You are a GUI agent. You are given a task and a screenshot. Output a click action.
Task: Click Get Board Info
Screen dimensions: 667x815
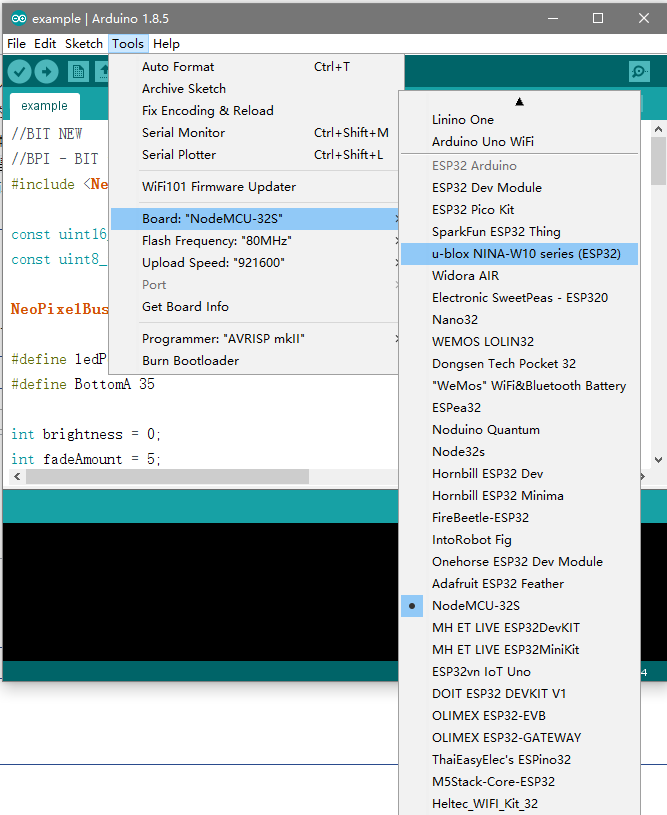(185, 307)
